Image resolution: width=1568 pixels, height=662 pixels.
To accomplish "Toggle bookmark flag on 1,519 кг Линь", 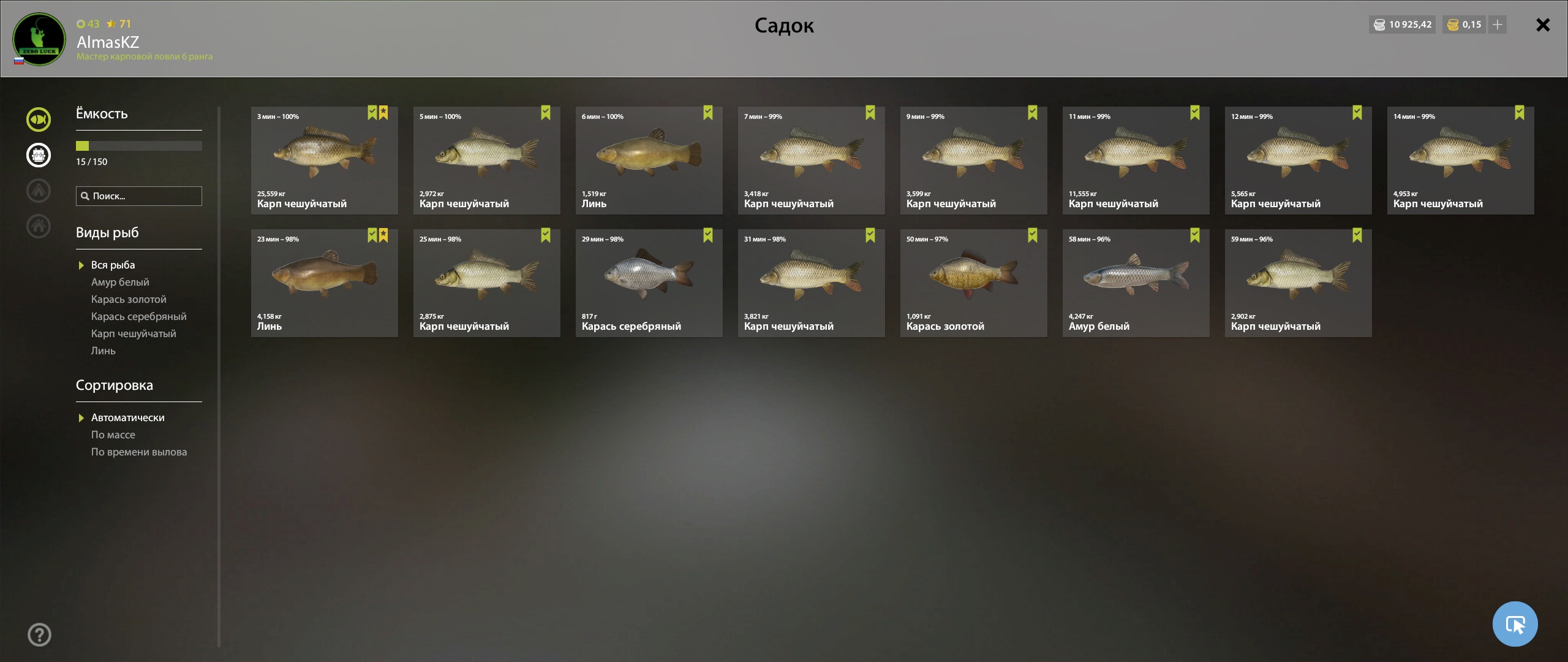I will [x=708, y=113].
